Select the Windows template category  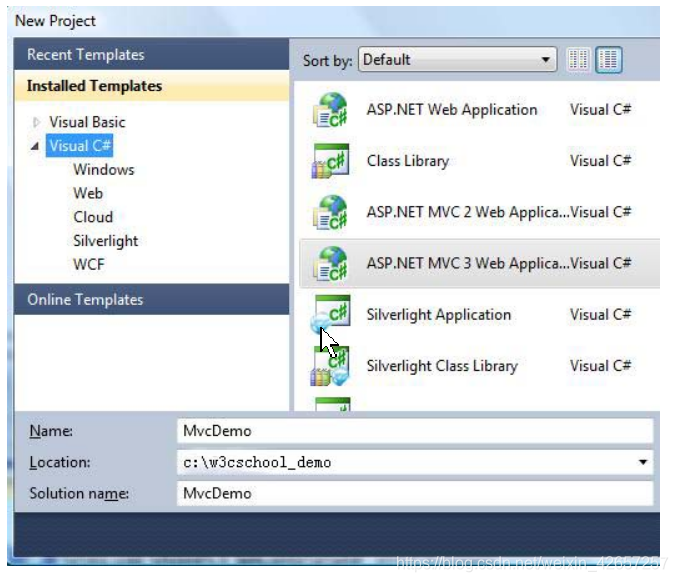pos(104,169)
